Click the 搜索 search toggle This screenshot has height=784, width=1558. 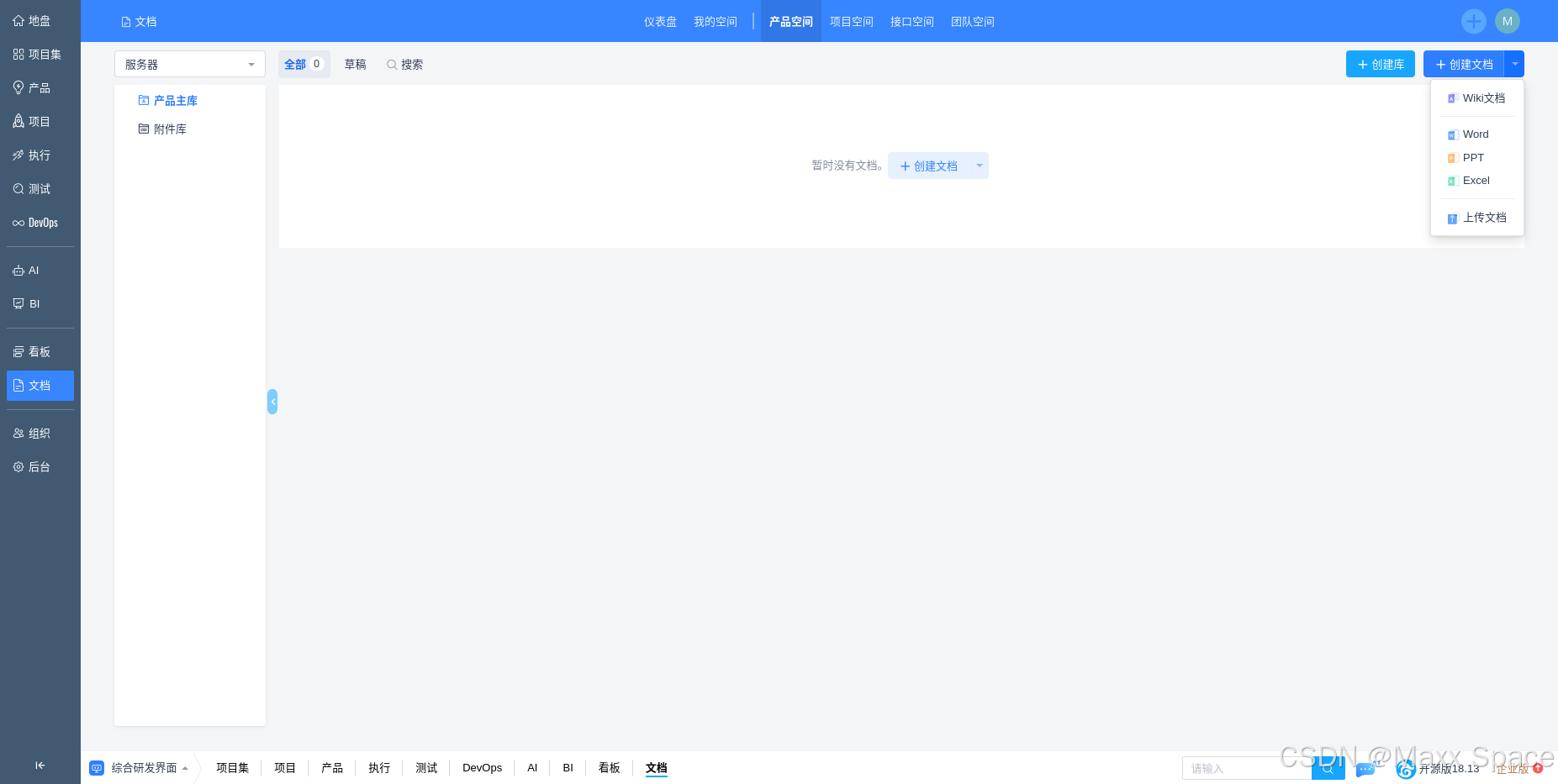click(404, 64)
